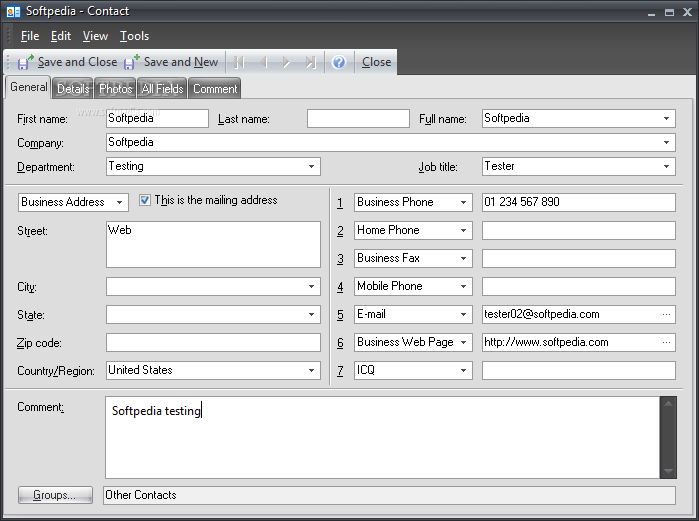Click the empty Last name field
The image size is (699, 521).
pos(358,119)
